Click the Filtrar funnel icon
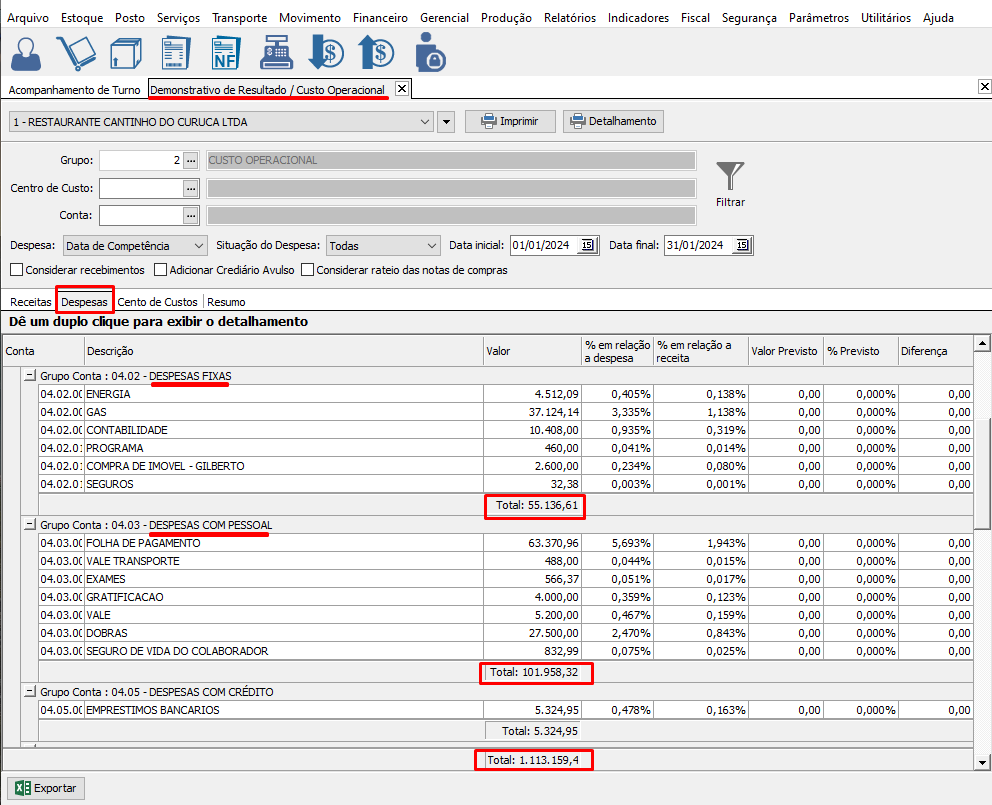The image size is (992, 805). point(730,177)
